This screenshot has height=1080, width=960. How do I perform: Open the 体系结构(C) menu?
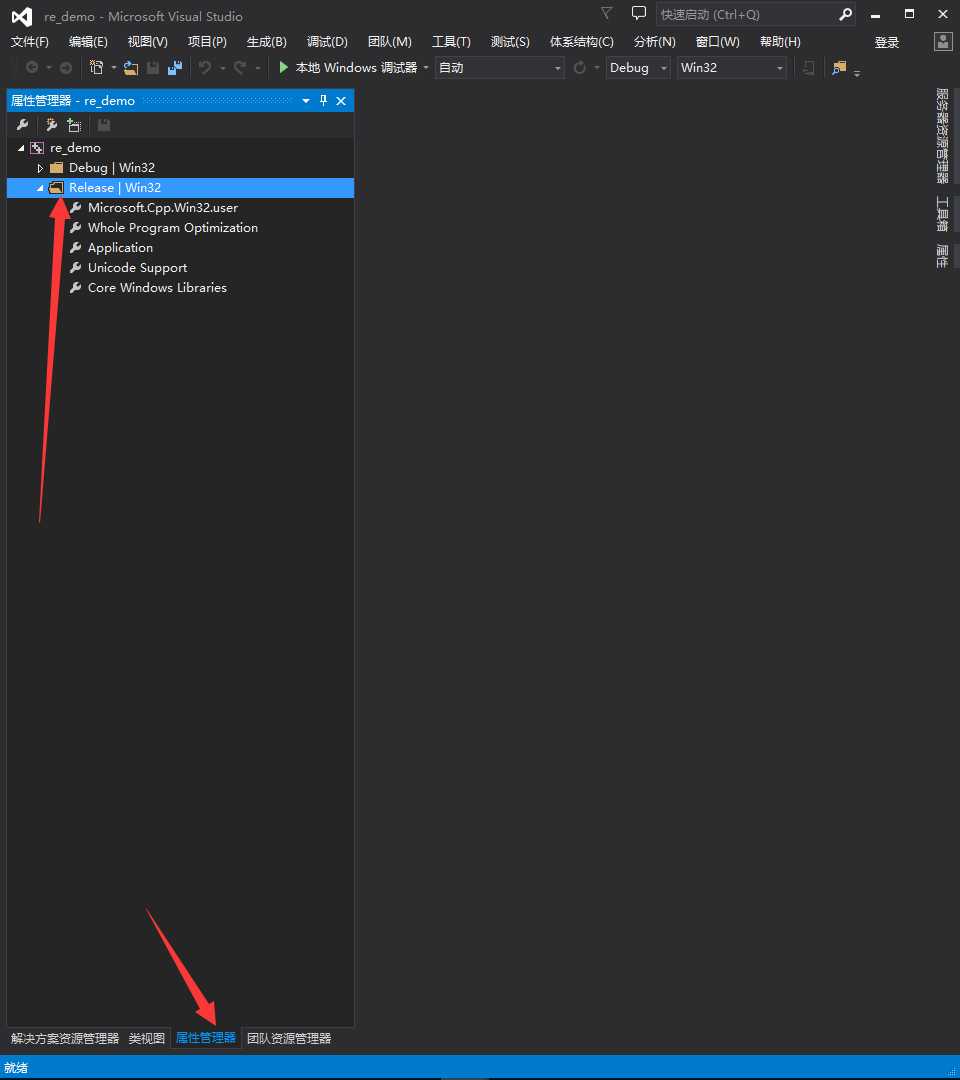point(581,42)
